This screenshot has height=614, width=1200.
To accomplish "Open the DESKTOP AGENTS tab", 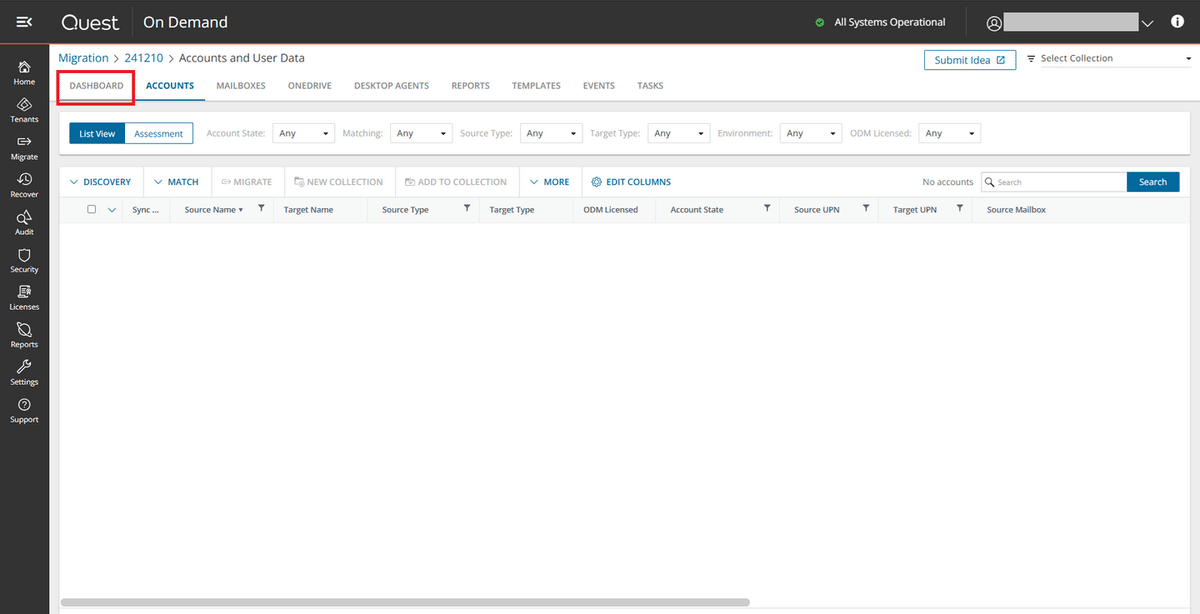I will (391, 86).
